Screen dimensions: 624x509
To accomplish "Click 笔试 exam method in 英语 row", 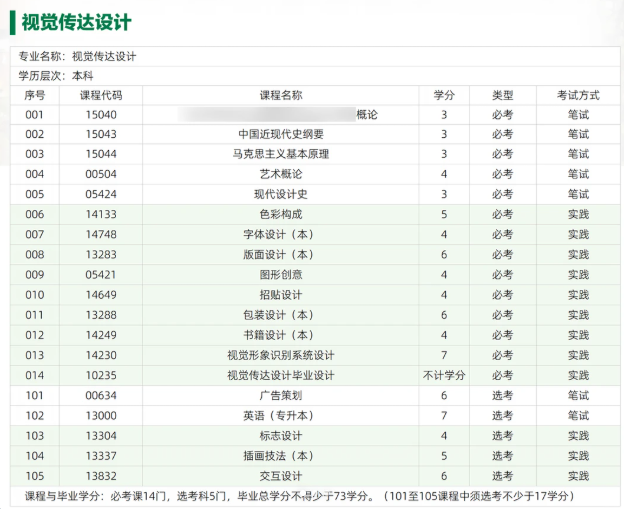I will coord(578,416).
